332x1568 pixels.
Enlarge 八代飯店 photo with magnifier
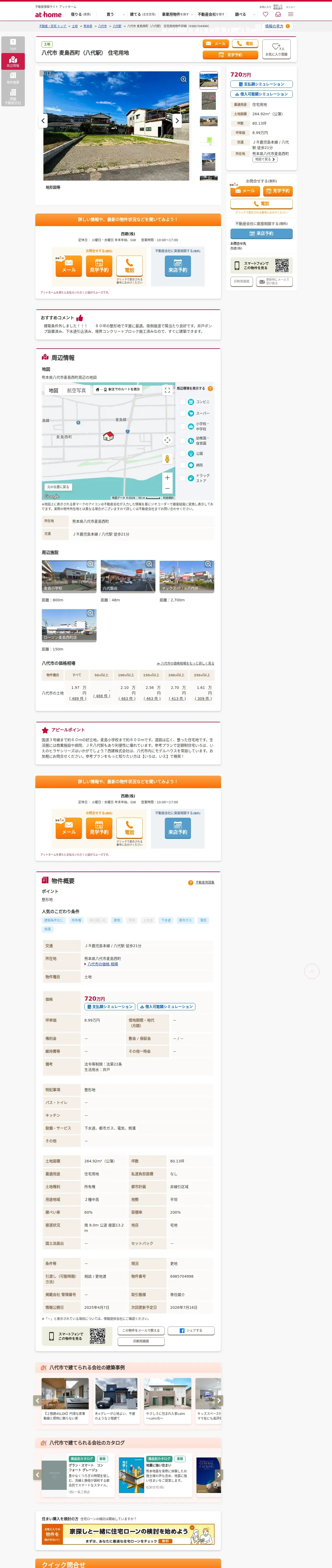point(149,564)
